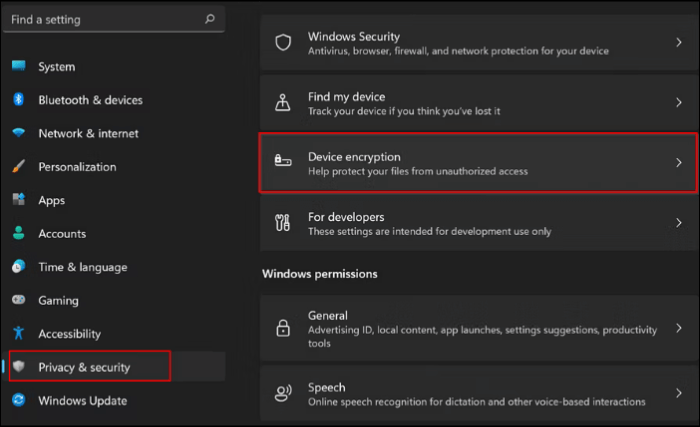Viewport: 700px width, 427px height.
Task: Open the System settings category
Action: pyautogui.click(x=56, y=67)
